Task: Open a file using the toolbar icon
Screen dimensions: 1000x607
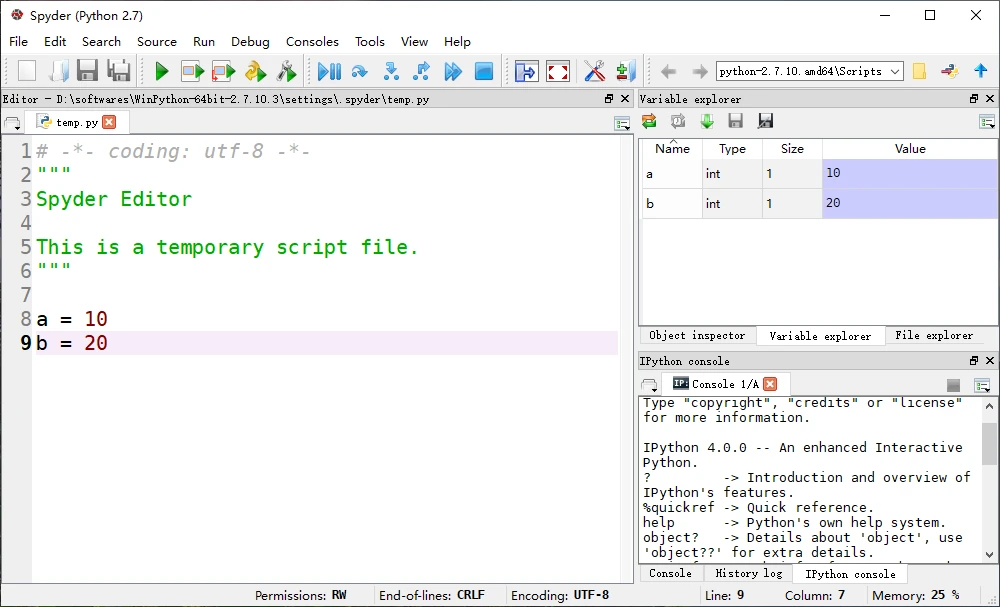Action: [57, 71]
